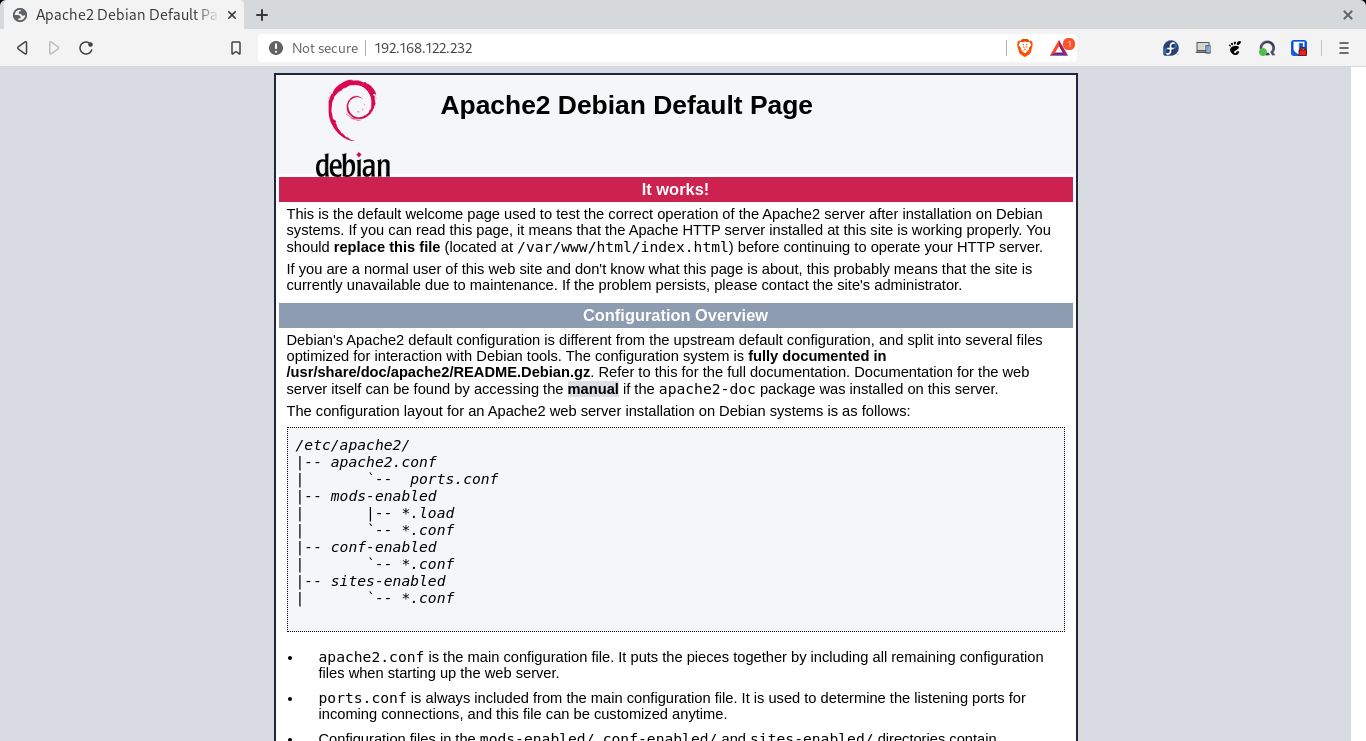The height and width of the screenshot is (741, 1366).
Task: Click the bold text replace this file
Action: tap(387, 247)
